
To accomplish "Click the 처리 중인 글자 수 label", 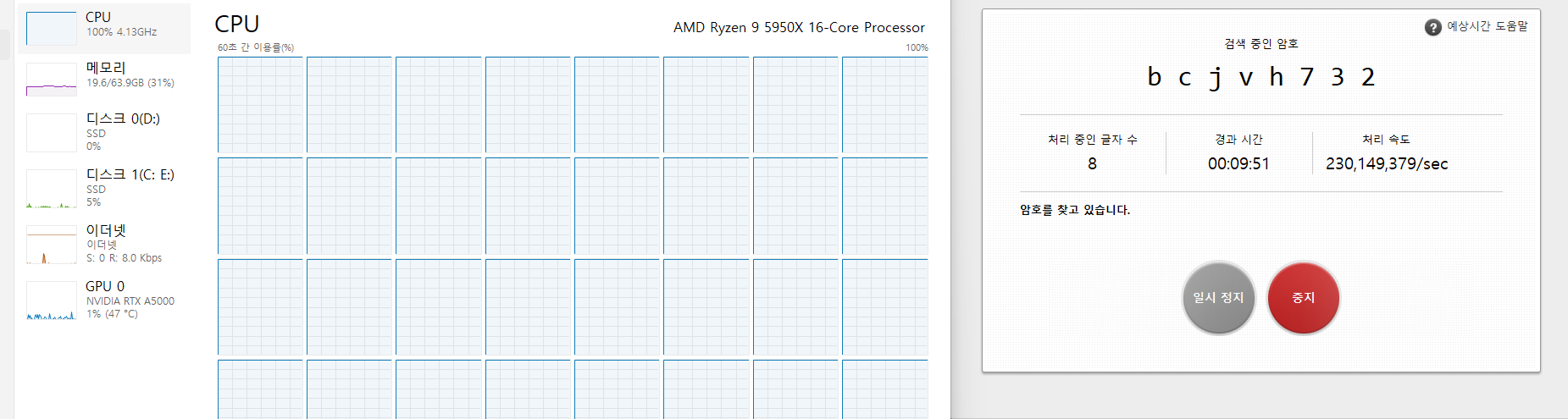I will (x=1092, y=140).
